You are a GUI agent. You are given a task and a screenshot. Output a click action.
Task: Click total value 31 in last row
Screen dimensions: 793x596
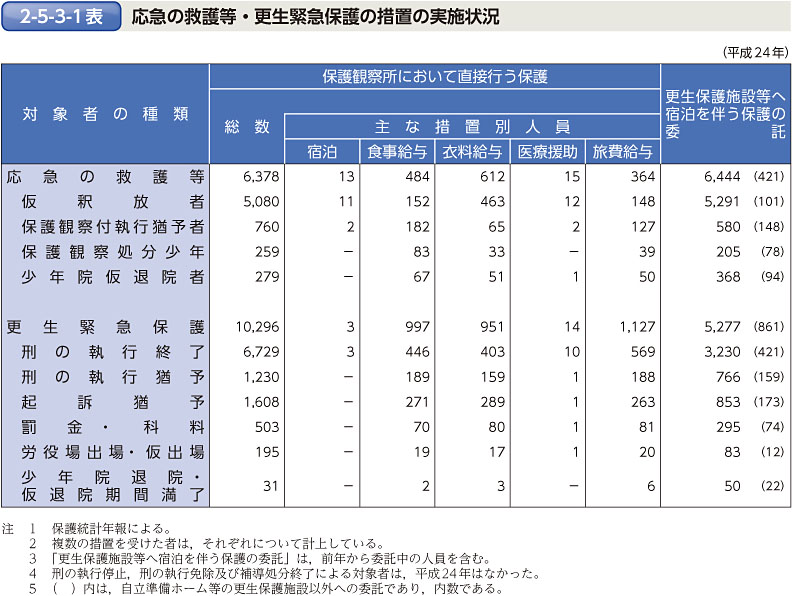pos(271,486)
